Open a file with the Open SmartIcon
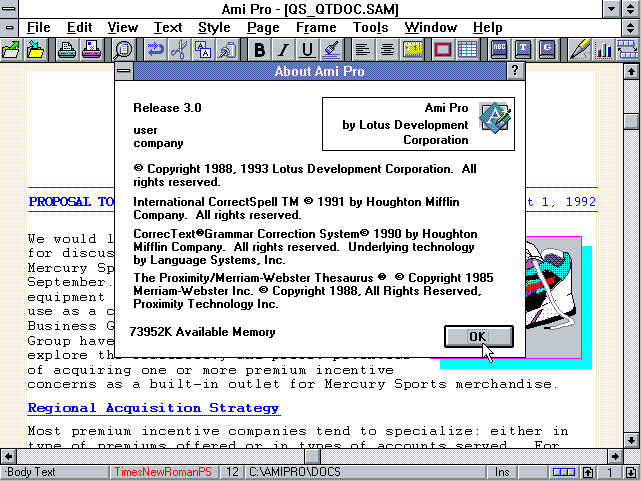Viewport: 641px width, 481px height. point(11,50)
